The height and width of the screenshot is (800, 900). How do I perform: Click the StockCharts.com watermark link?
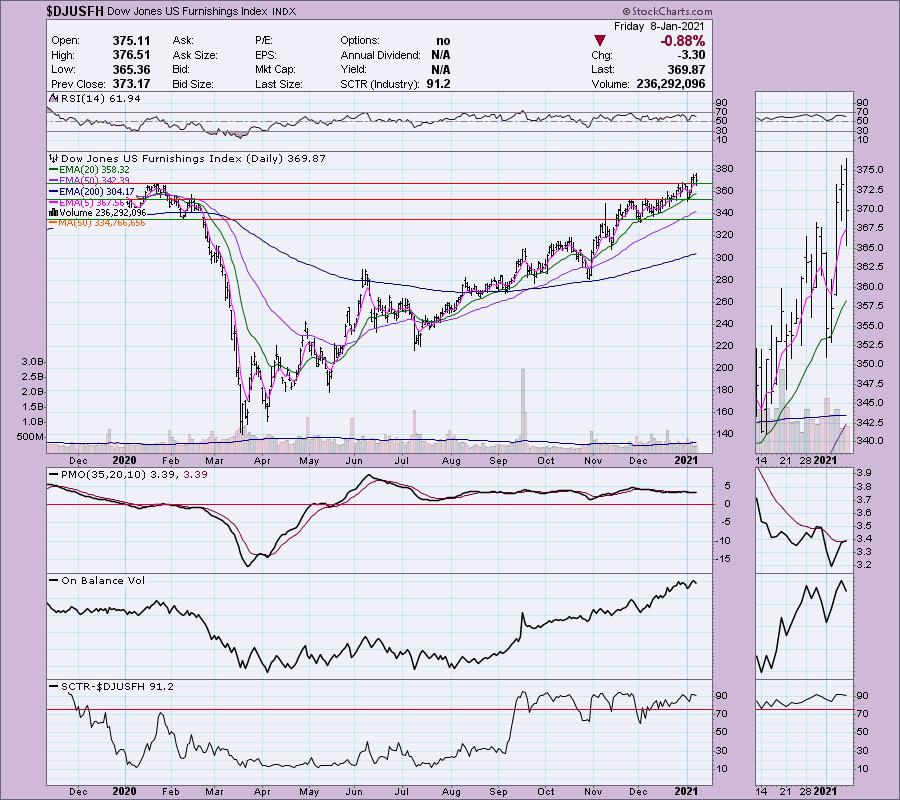click(667, 11)
